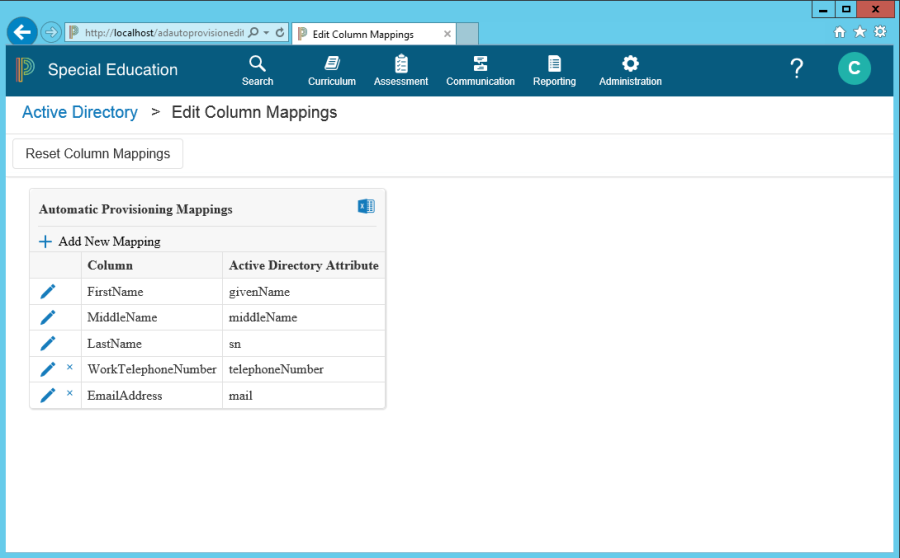Image resolution: width=900 pixels, height=558 pixels.
Task: Edit the MiddleName mapping with pencil
Action: pos(48,318)
